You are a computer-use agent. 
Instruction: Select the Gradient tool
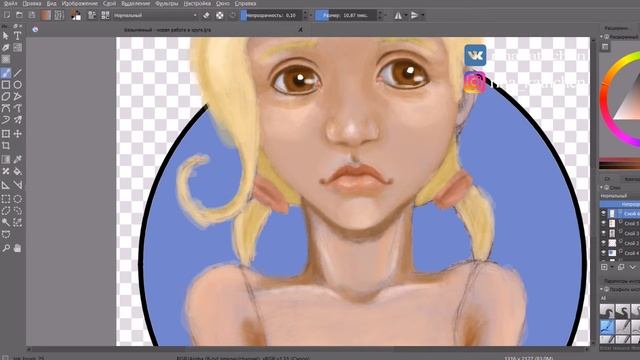click(6, 160)
